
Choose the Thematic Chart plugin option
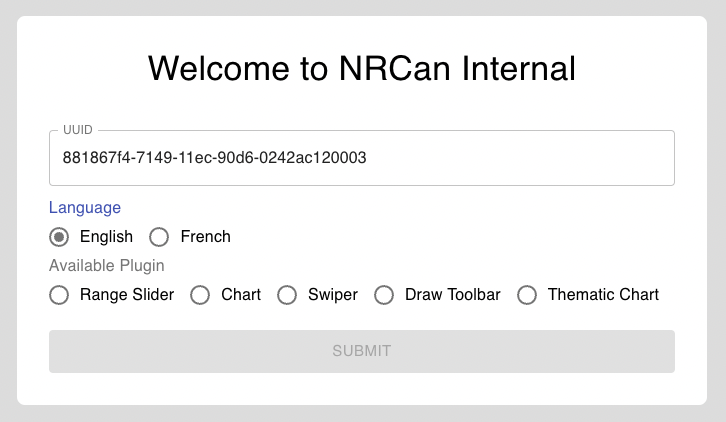pyautogui.click(x=527, y=295)
